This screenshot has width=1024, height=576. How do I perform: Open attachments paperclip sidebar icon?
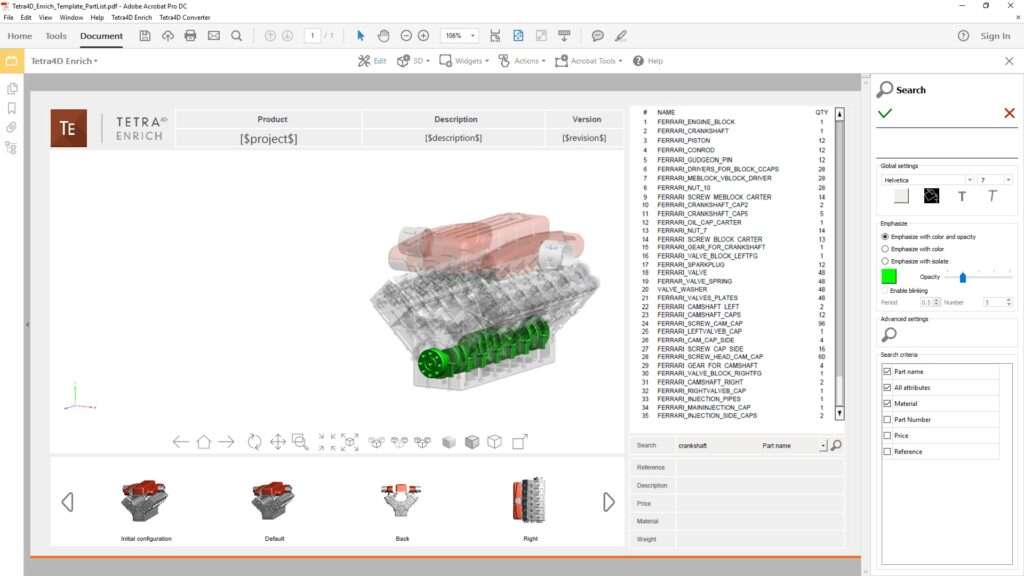12,127
